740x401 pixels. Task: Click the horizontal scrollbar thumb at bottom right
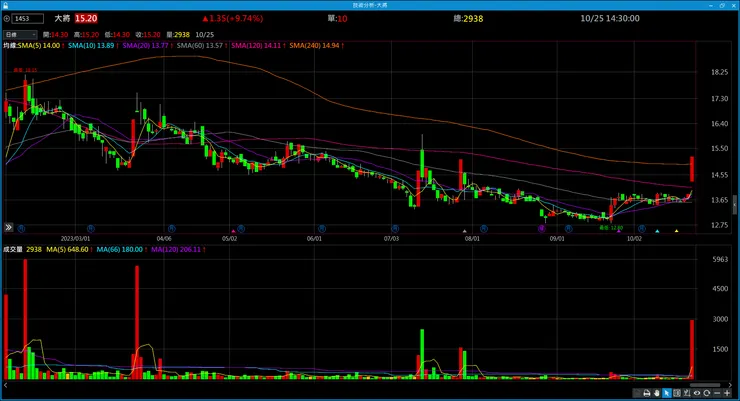705,385
